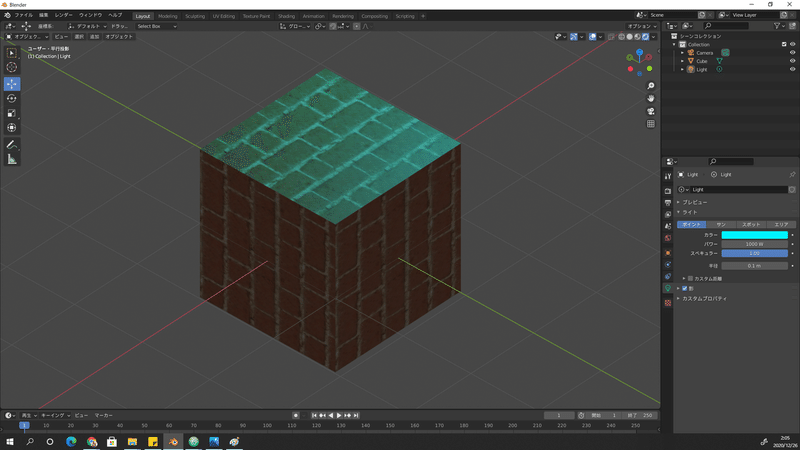The width and height of the screenshot is (800, 450).
Task: Open World properties tab icon
Action: pyautogui.click(x=668, y=238)
